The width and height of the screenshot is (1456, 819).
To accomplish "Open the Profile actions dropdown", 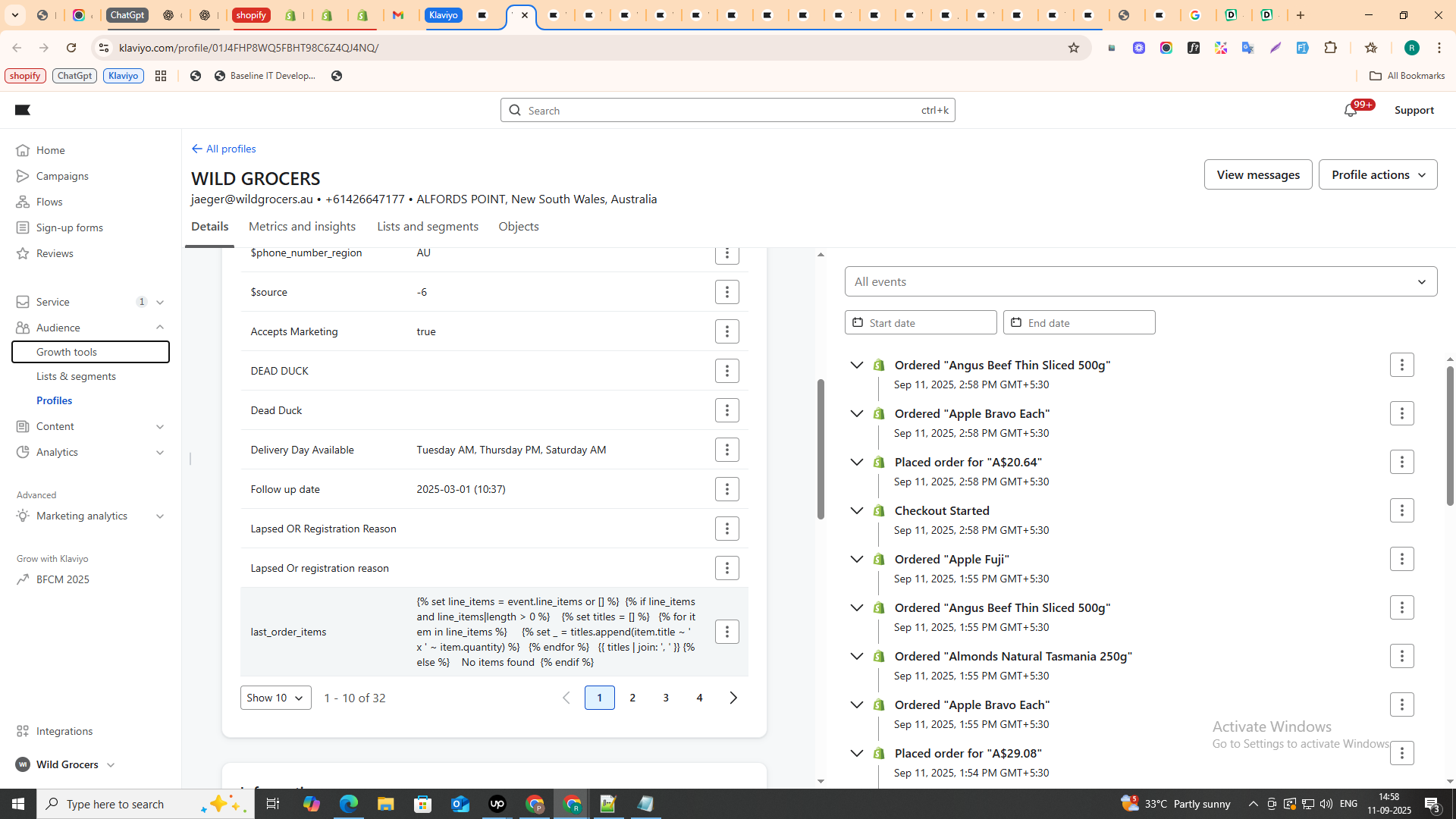I will [1377, 174].
